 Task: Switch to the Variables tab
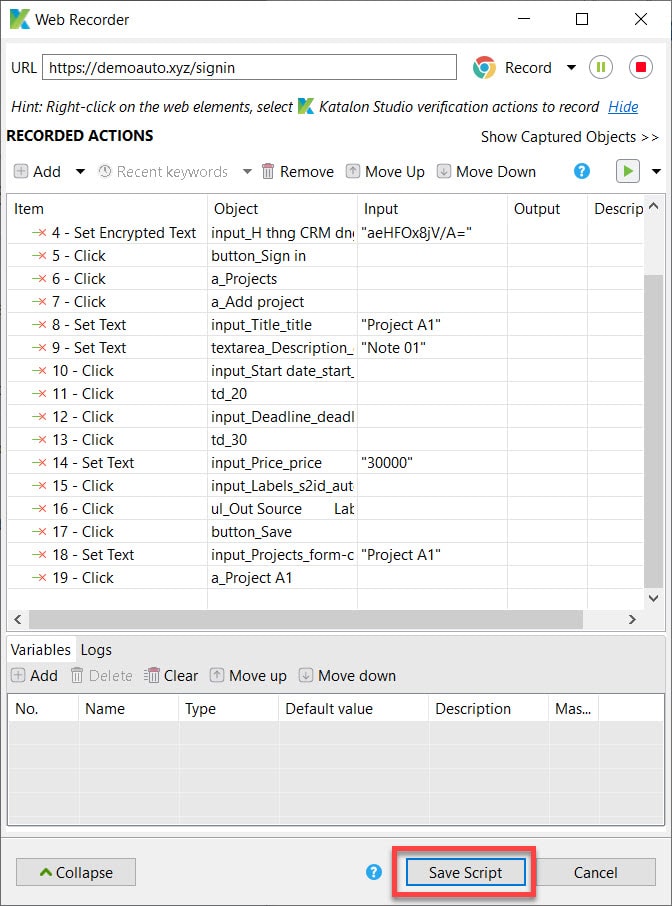click(40, 649)
